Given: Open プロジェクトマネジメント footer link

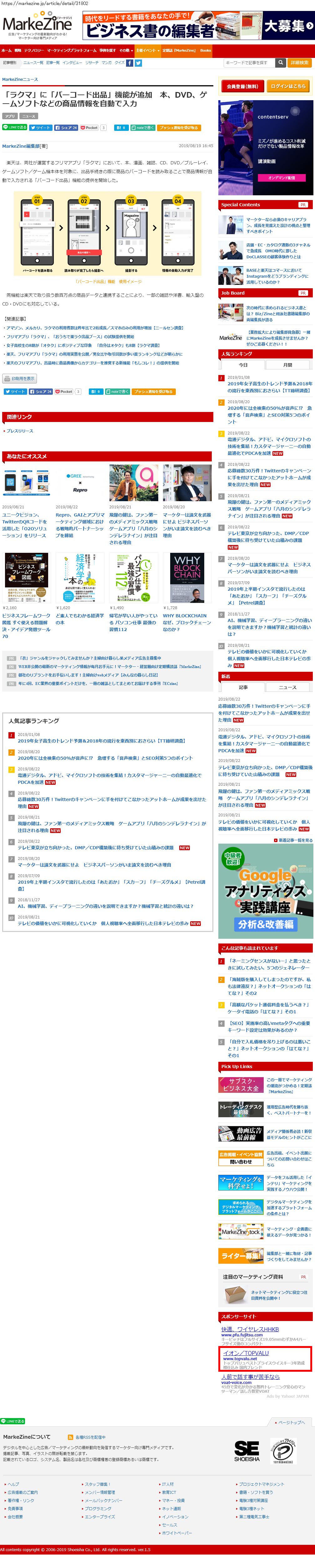Looking at the screenshot, I should coord(261,1484).
